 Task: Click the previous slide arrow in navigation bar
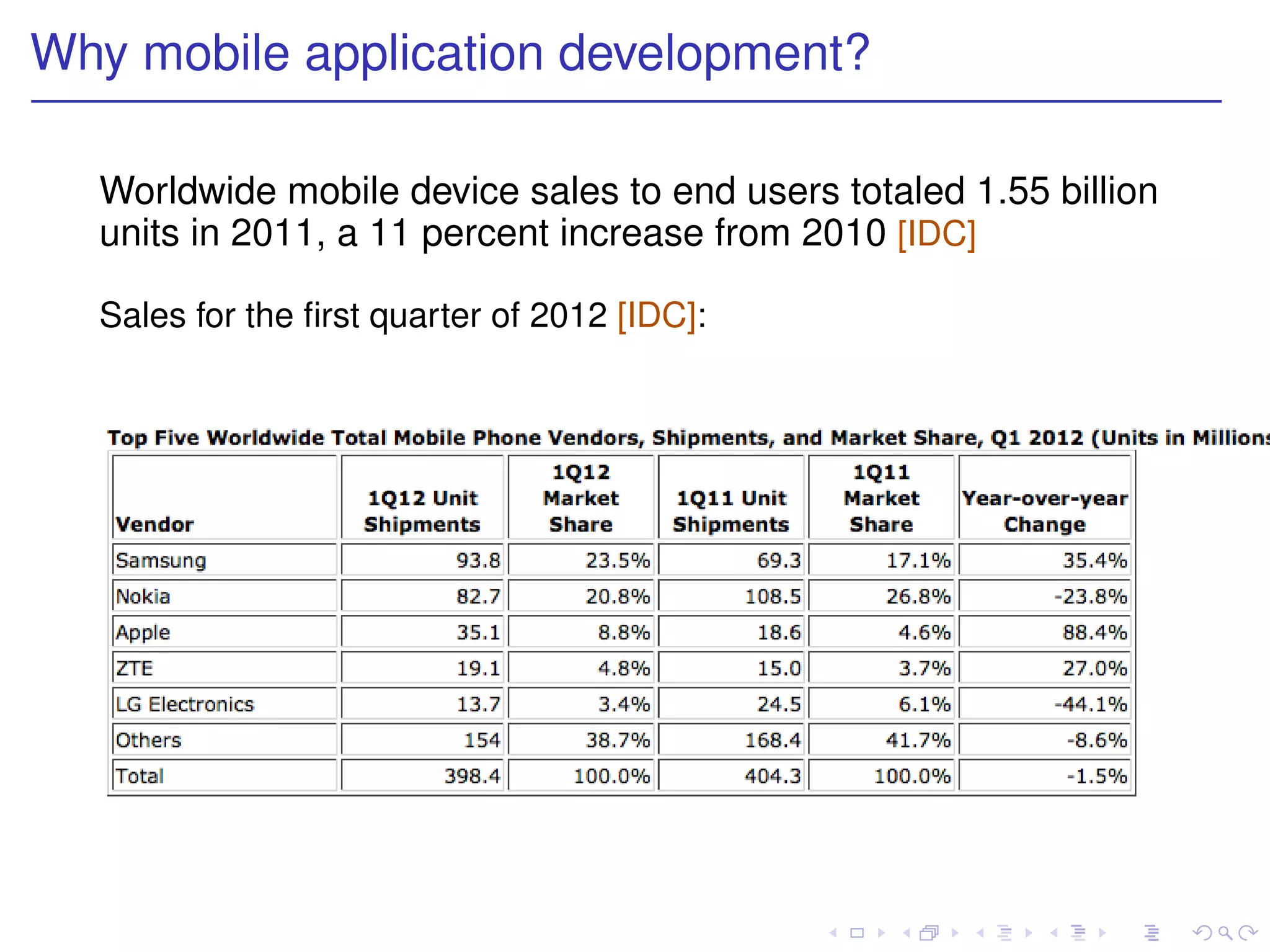pyautogui.click(x=834, y=933)
